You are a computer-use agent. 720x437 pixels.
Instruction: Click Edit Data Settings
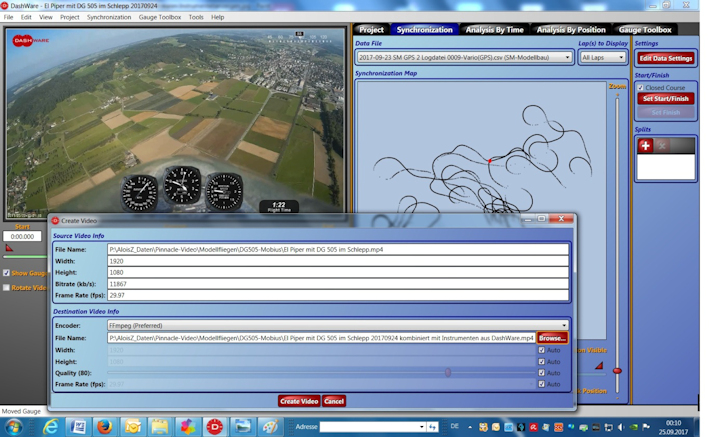pyautogui.click(x=665, y=58)
